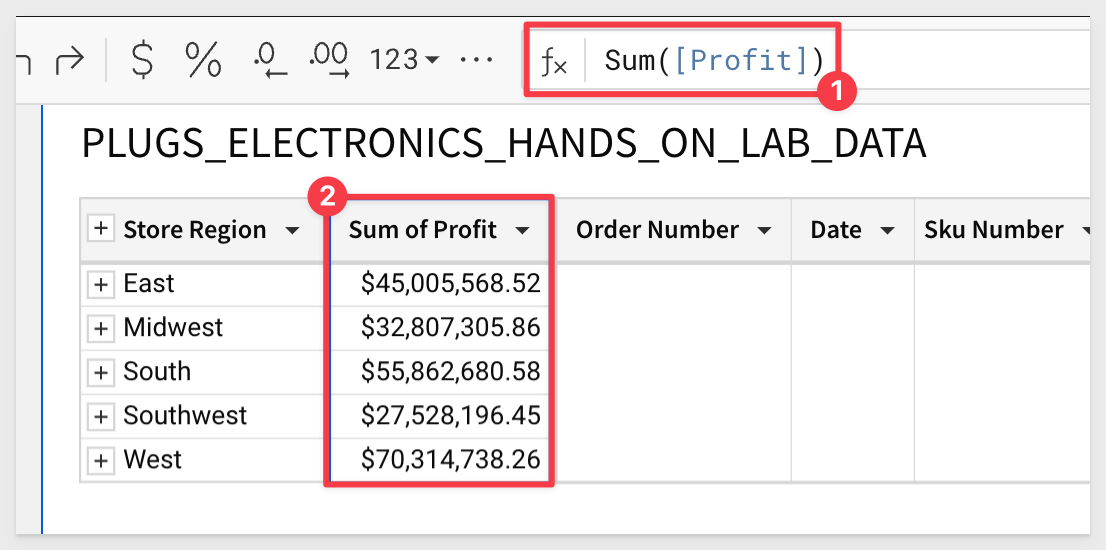Open the 123 number format dropdown
Screen dimensions: 1106x550
(404, 61)
